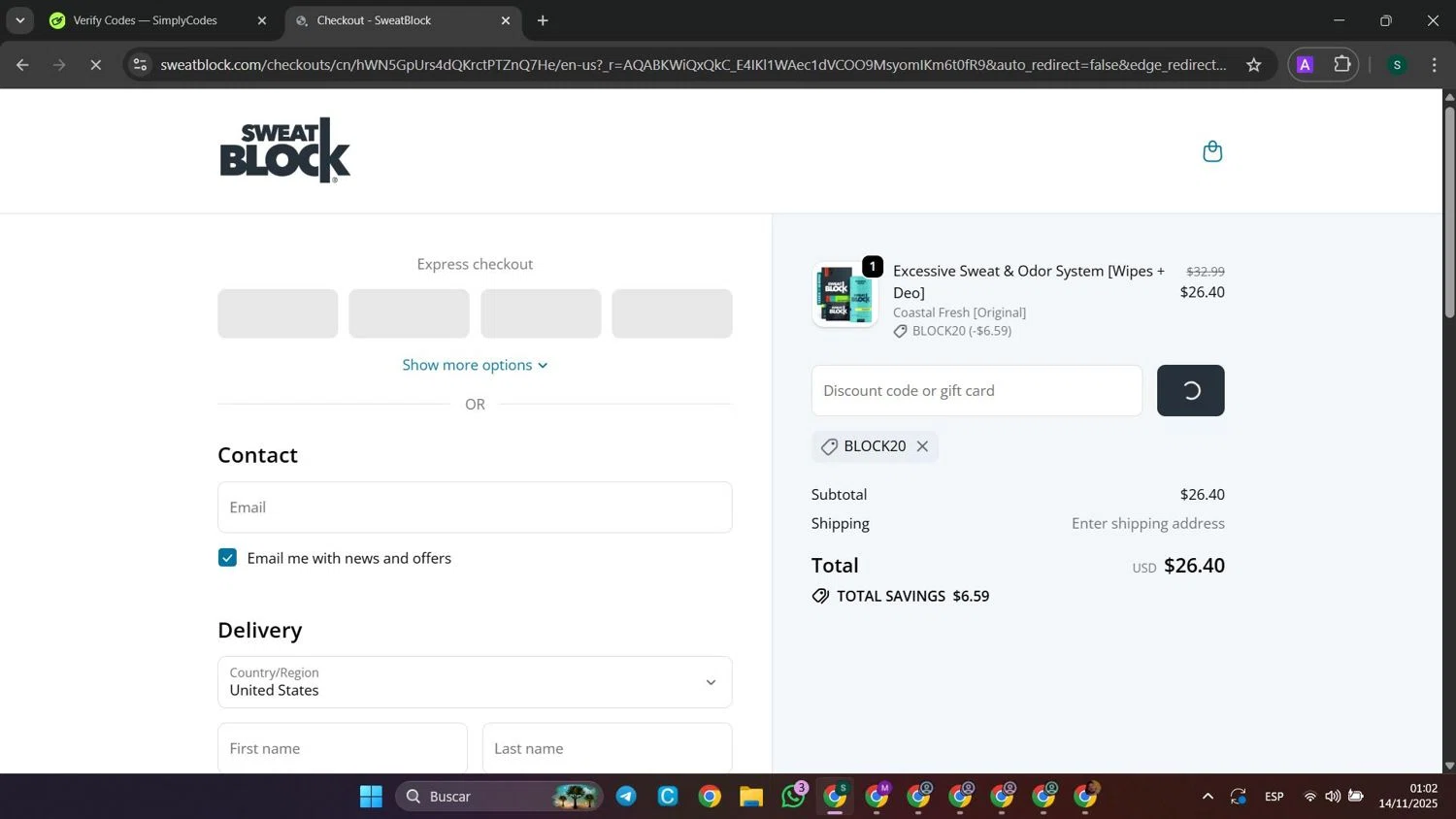Open Chrome three-dot menu
This screenshot has width=1456, height=819.
[x=1434, y=65]
